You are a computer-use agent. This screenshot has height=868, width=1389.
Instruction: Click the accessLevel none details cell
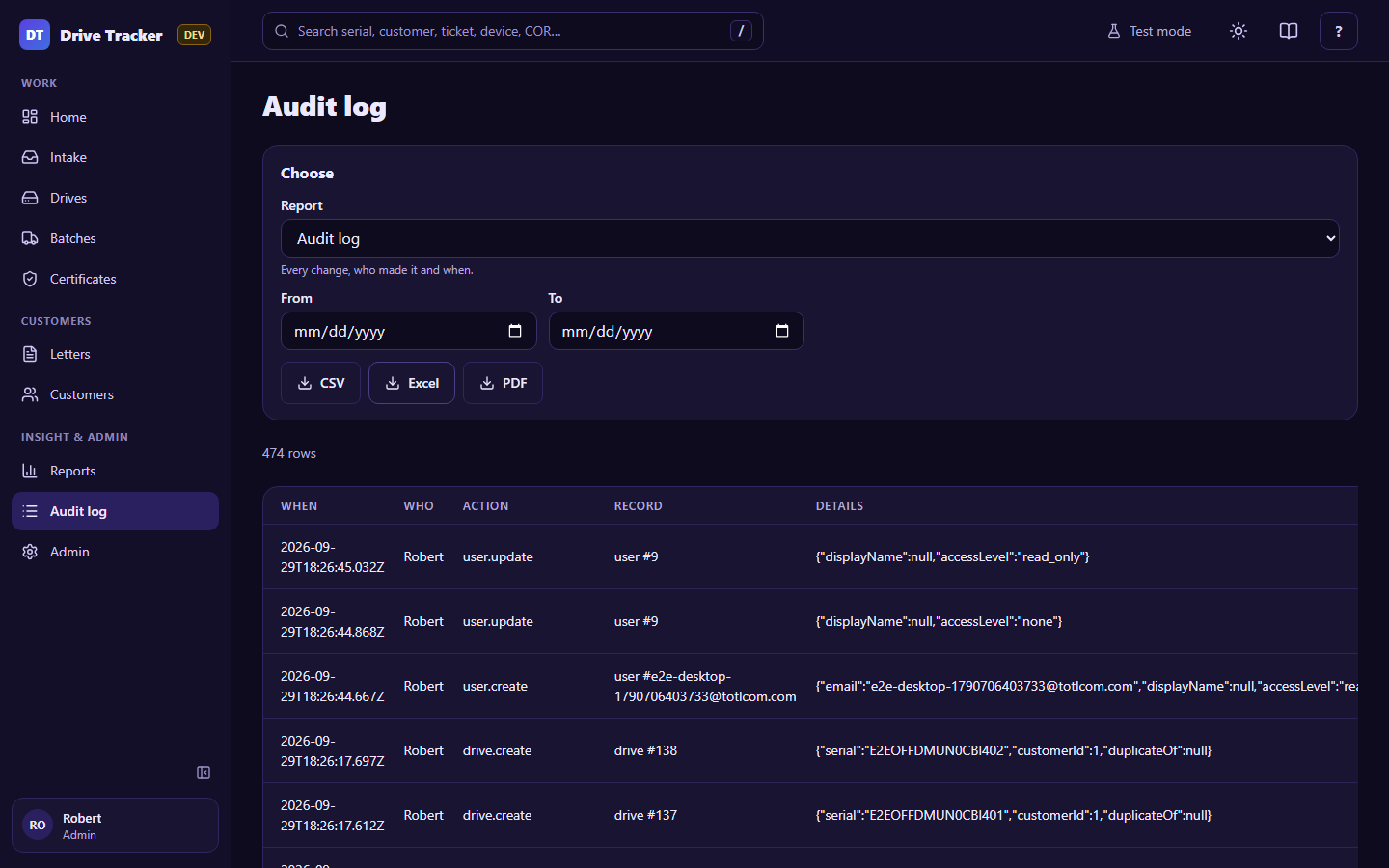[x=939, y=621]
